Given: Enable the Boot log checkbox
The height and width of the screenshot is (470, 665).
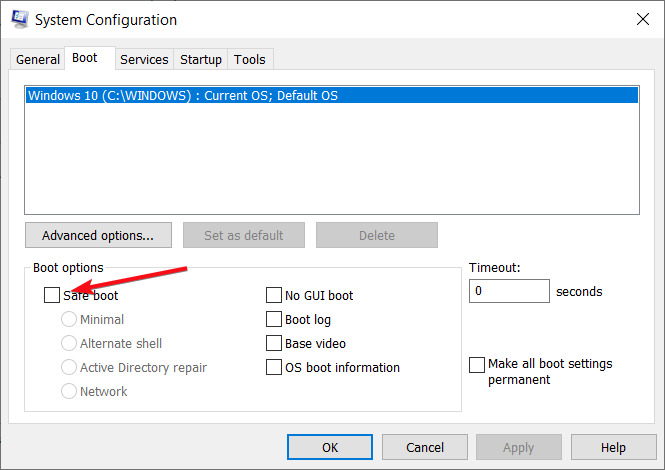Looking at the screenshot, I should point(274,319).
